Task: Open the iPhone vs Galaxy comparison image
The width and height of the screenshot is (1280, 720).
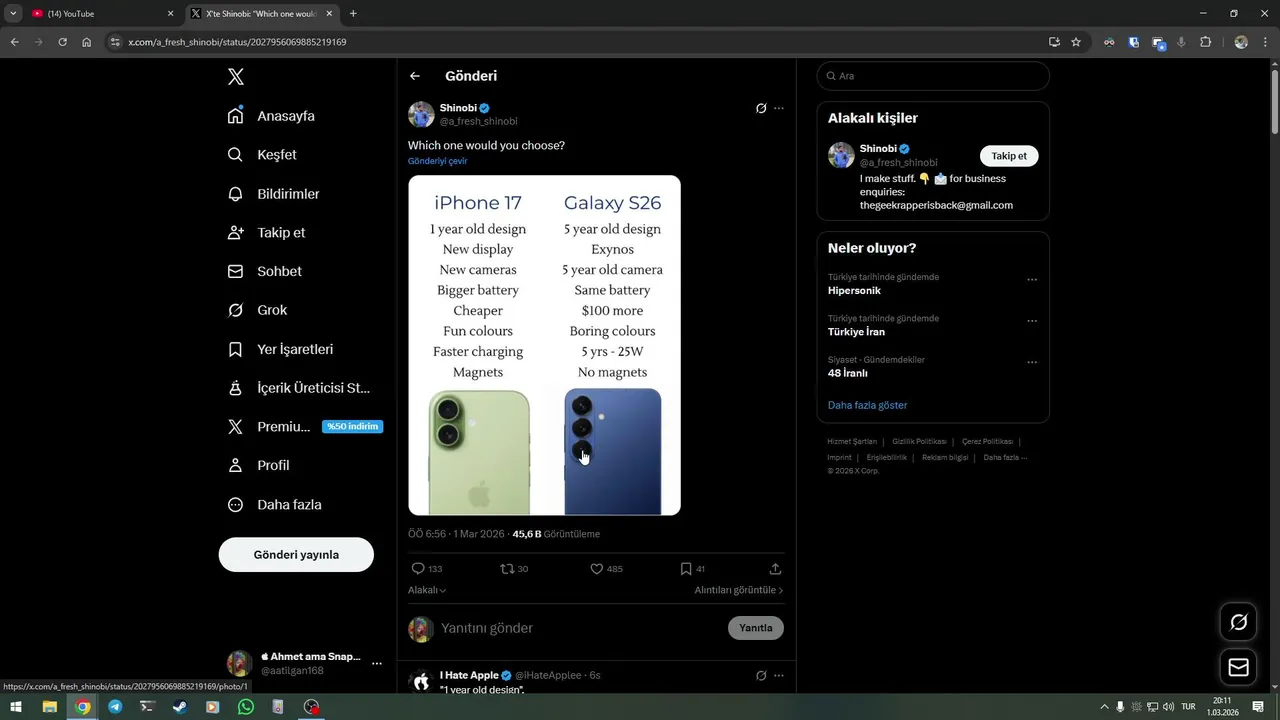Action: click(544, 345)
